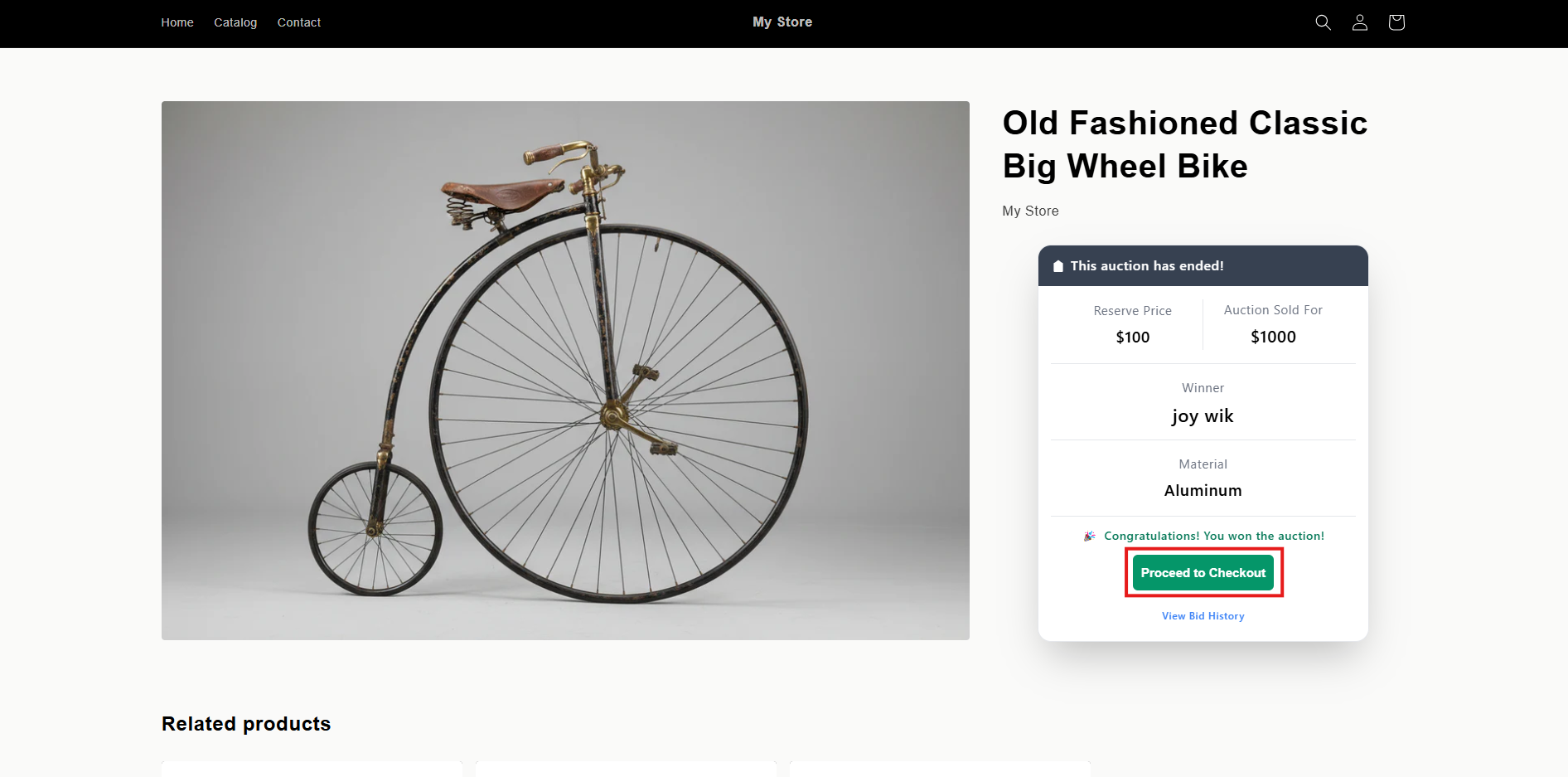1568x777 pixels.
Task: Click the $100 reserve price value
Action: 1132,337
